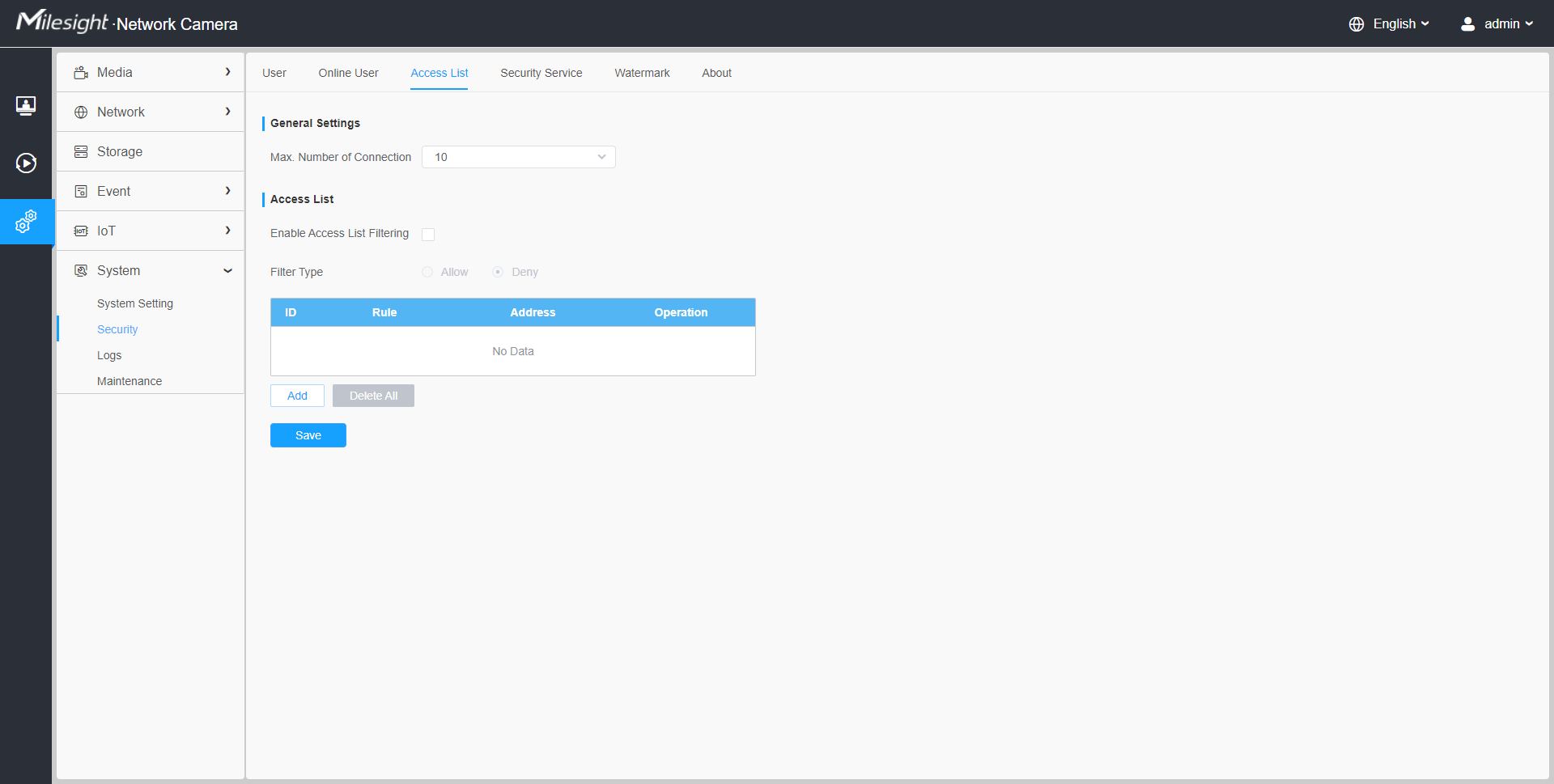
Task: Click the Add button
Action: pos(297,396)
